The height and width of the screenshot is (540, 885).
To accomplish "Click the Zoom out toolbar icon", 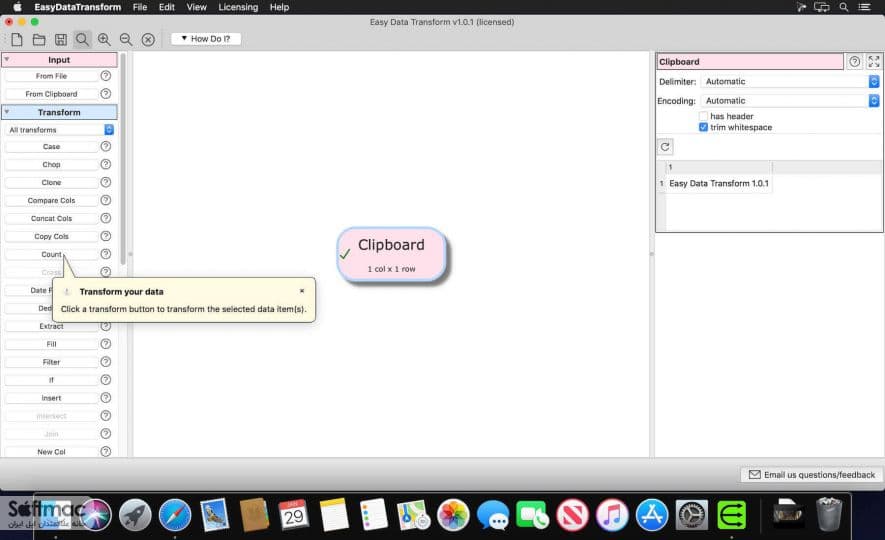I will click(126, 39).
